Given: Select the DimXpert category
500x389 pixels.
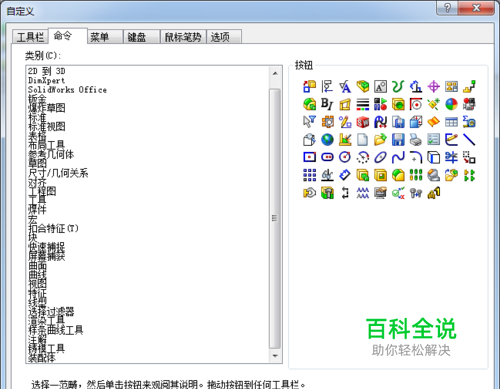Looking at the screenshot, I should 46,80.
